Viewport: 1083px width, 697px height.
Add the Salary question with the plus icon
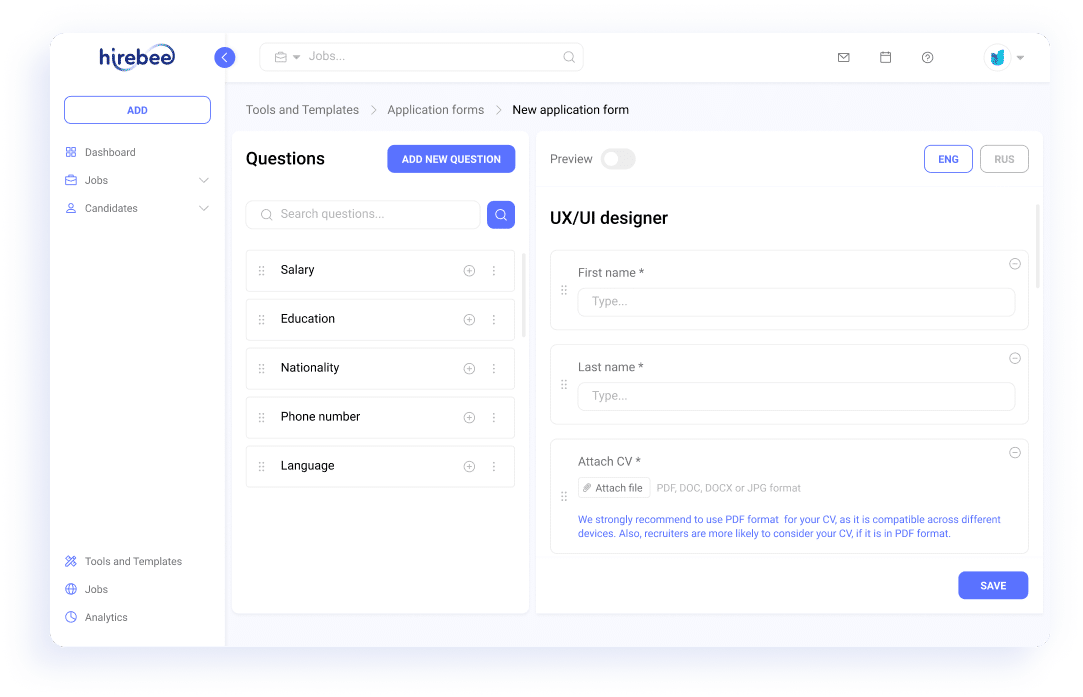[x=469, y=271]
